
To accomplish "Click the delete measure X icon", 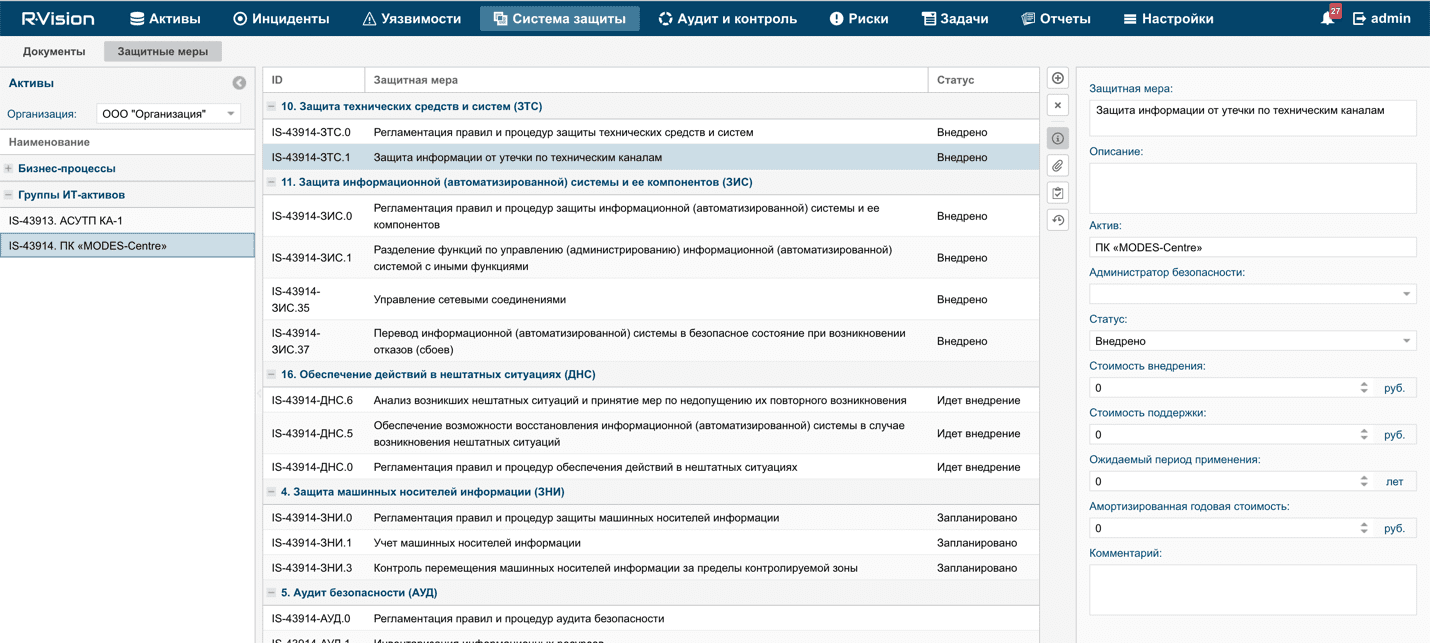I will pyautogui.click(x=1058, y=105).
